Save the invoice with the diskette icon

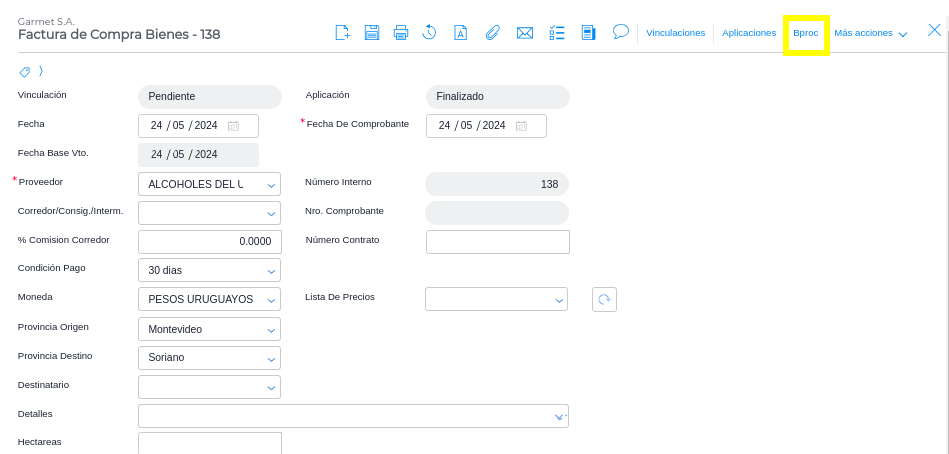coord(371,33)
